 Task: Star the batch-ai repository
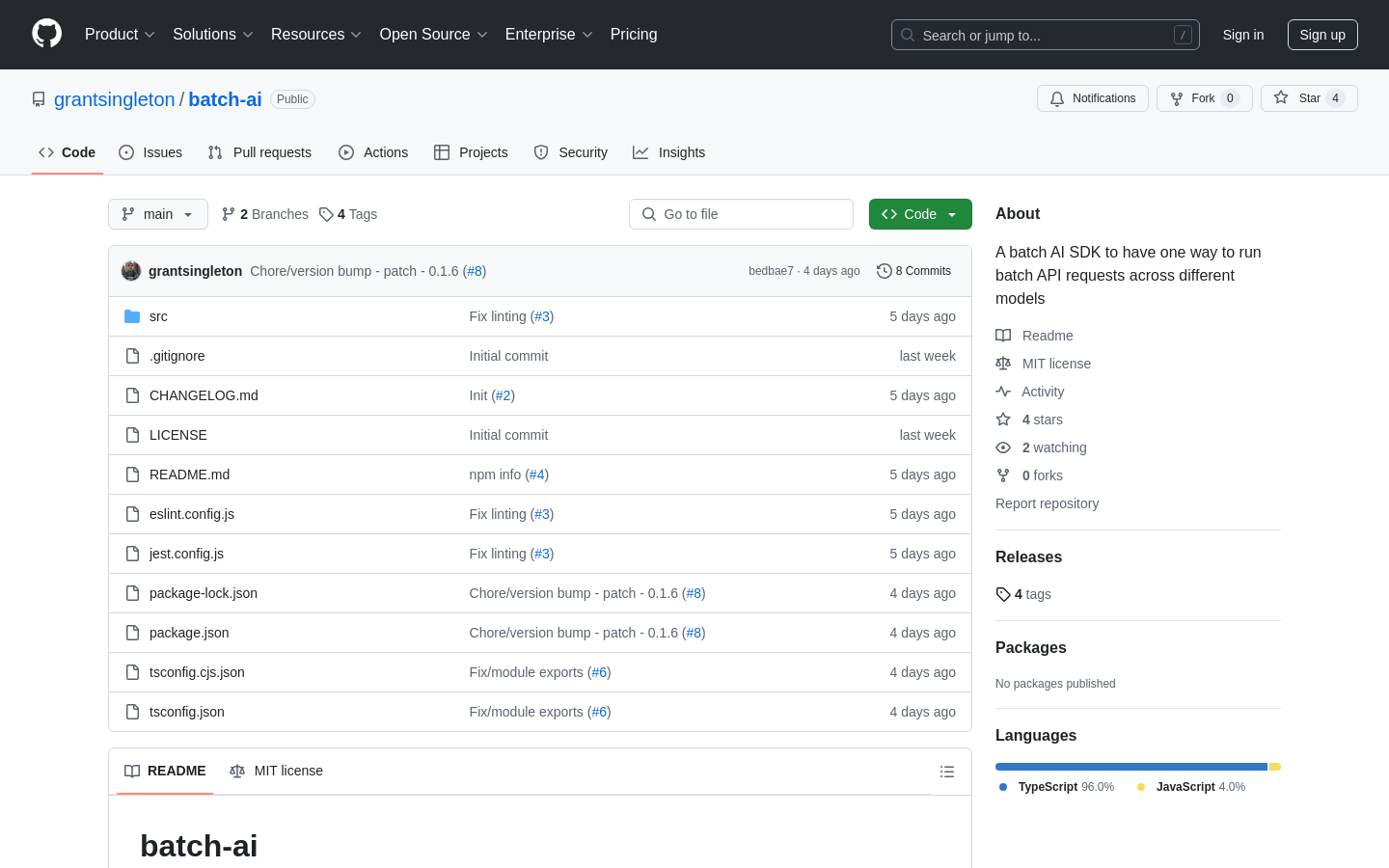pyautogui.click(x=1308, y=98)
